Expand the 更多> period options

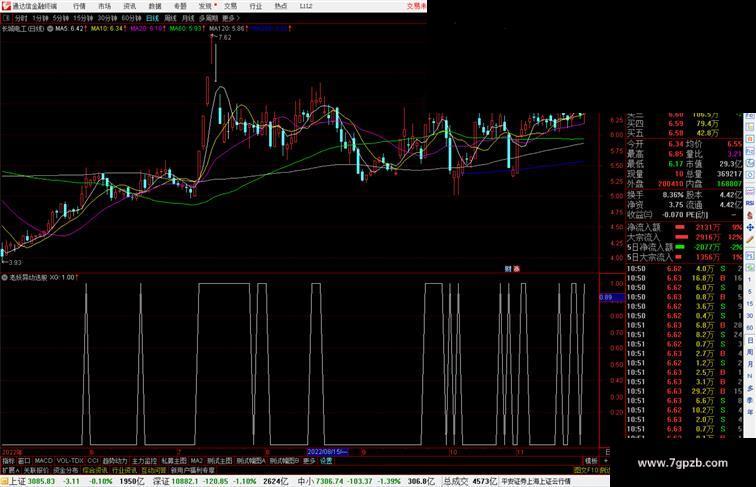pyautogui.click(x=231, y=18)
